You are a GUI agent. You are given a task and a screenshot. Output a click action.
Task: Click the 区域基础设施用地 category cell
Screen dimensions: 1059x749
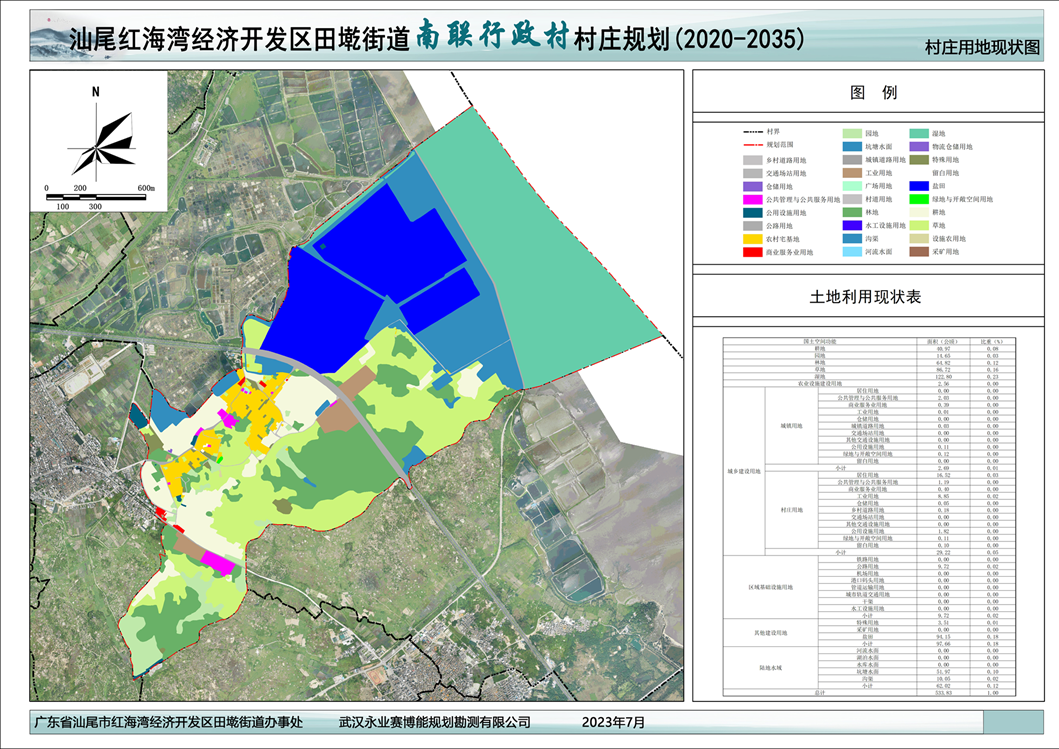tap(770, 588)
